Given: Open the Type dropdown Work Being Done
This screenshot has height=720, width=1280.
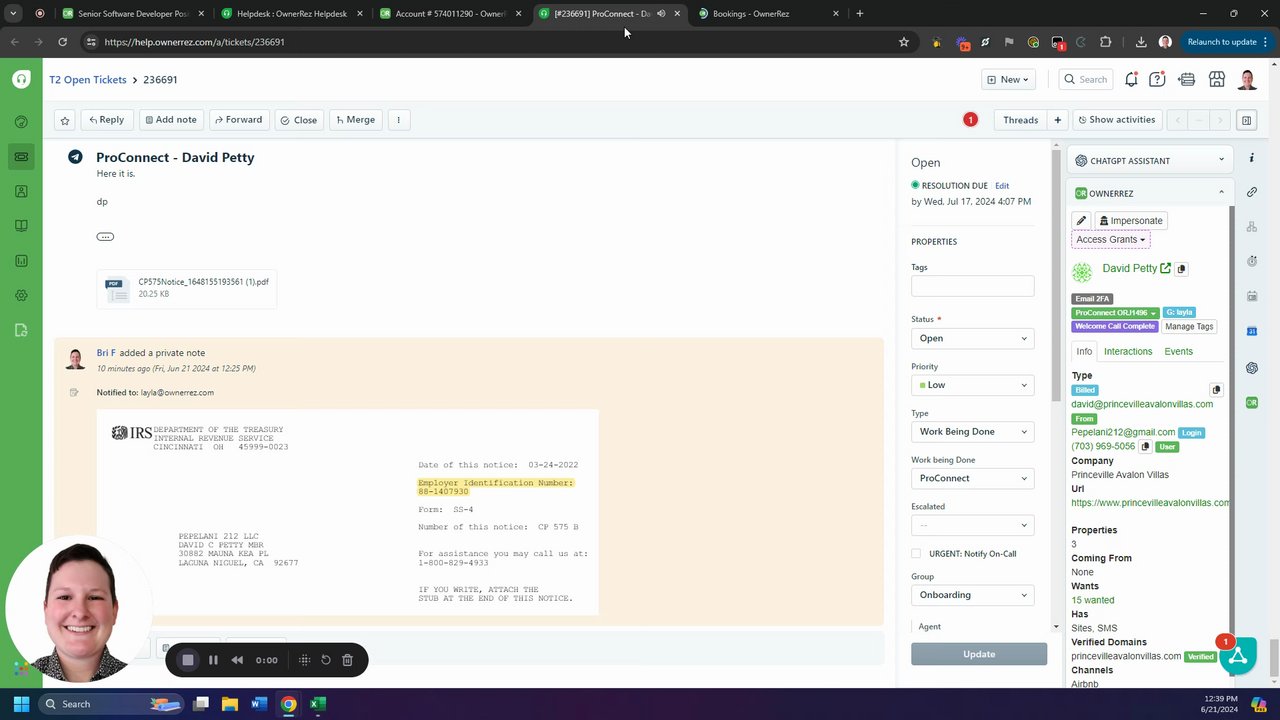Looking at the screenshot, I should click(972, 432).
